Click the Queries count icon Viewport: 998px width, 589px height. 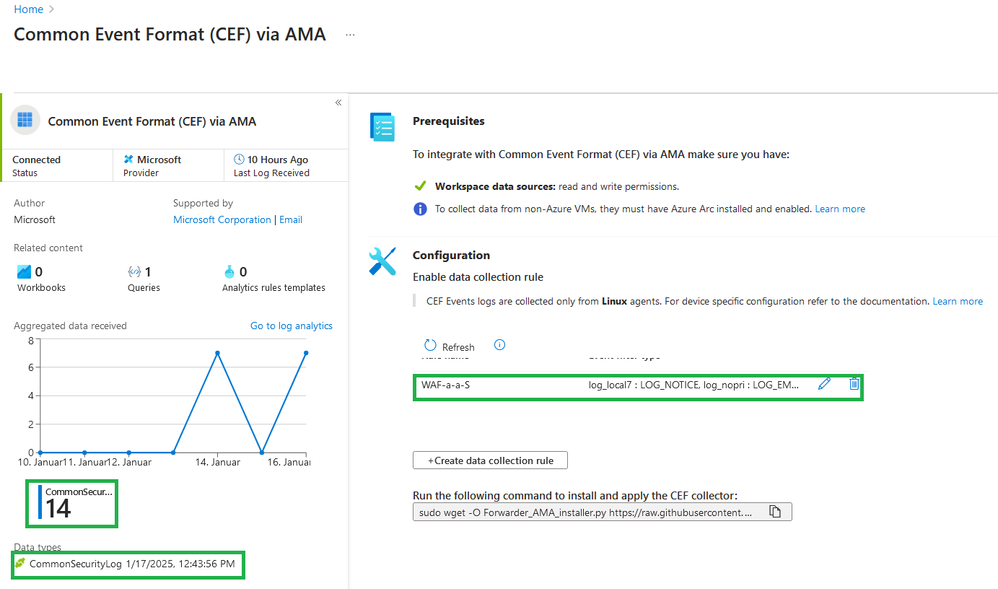[134, 272]
